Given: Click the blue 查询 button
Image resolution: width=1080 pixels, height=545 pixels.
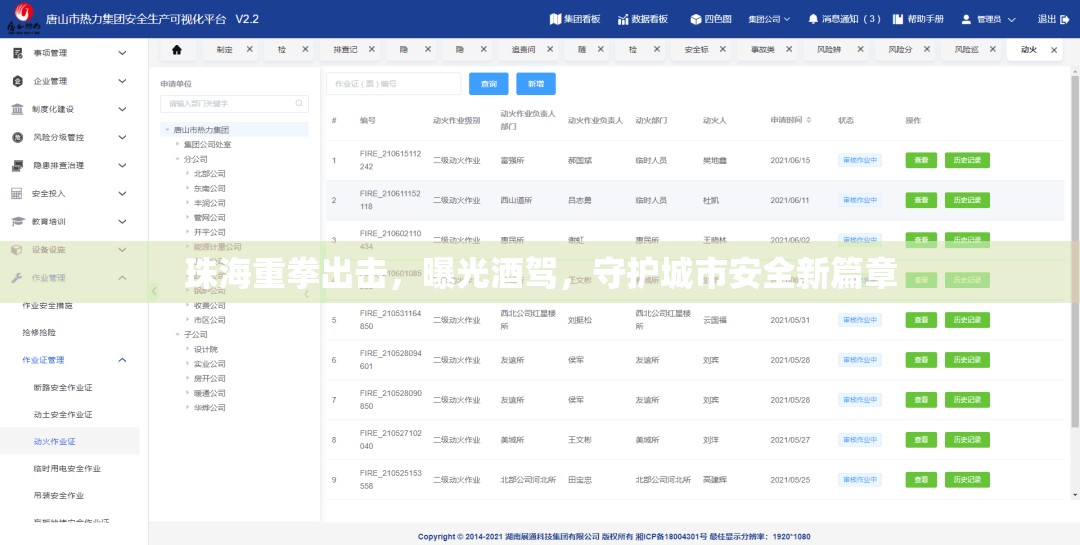Looking at the screenshot, I should point(488,83).
